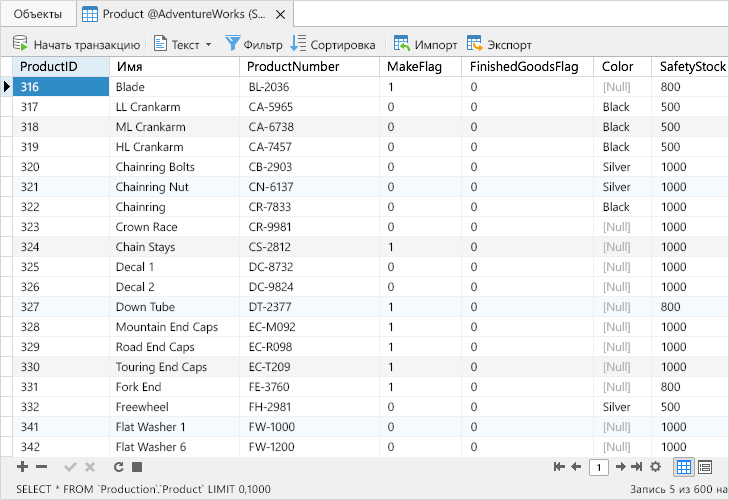Viewport: 729px width, 500px height.
Task: Close the Product @AdventureWorks tab
Action: pos(280,15)
